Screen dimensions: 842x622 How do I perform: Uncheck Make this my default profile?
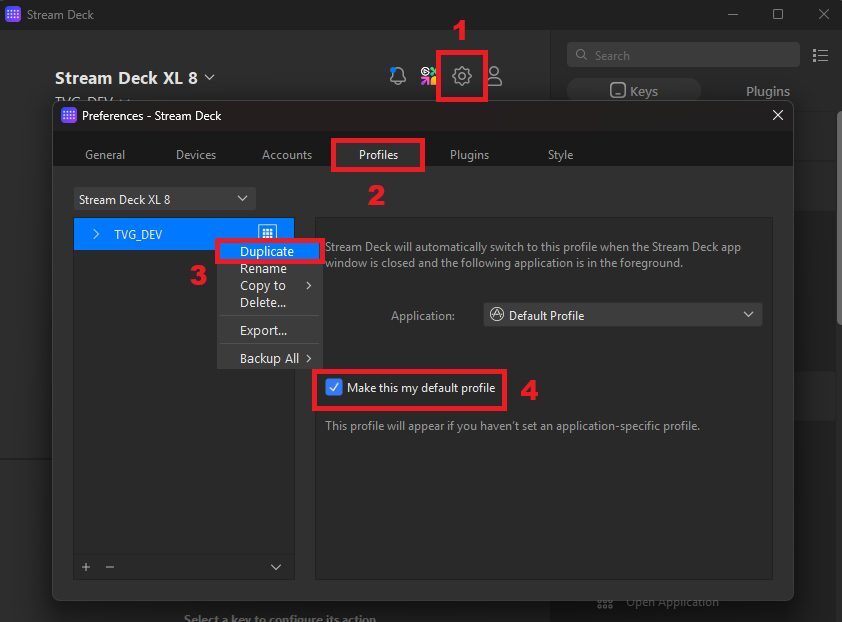[x=333, y=387]
